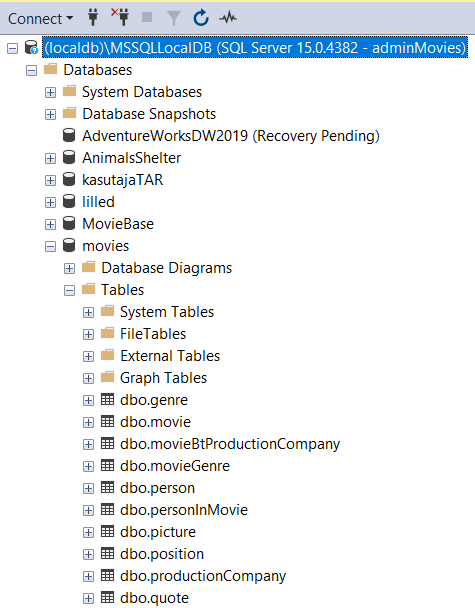This screenshot has height=608, width=475.
Task: Collapse the Tables folder
Action: [x=69, y=290]
